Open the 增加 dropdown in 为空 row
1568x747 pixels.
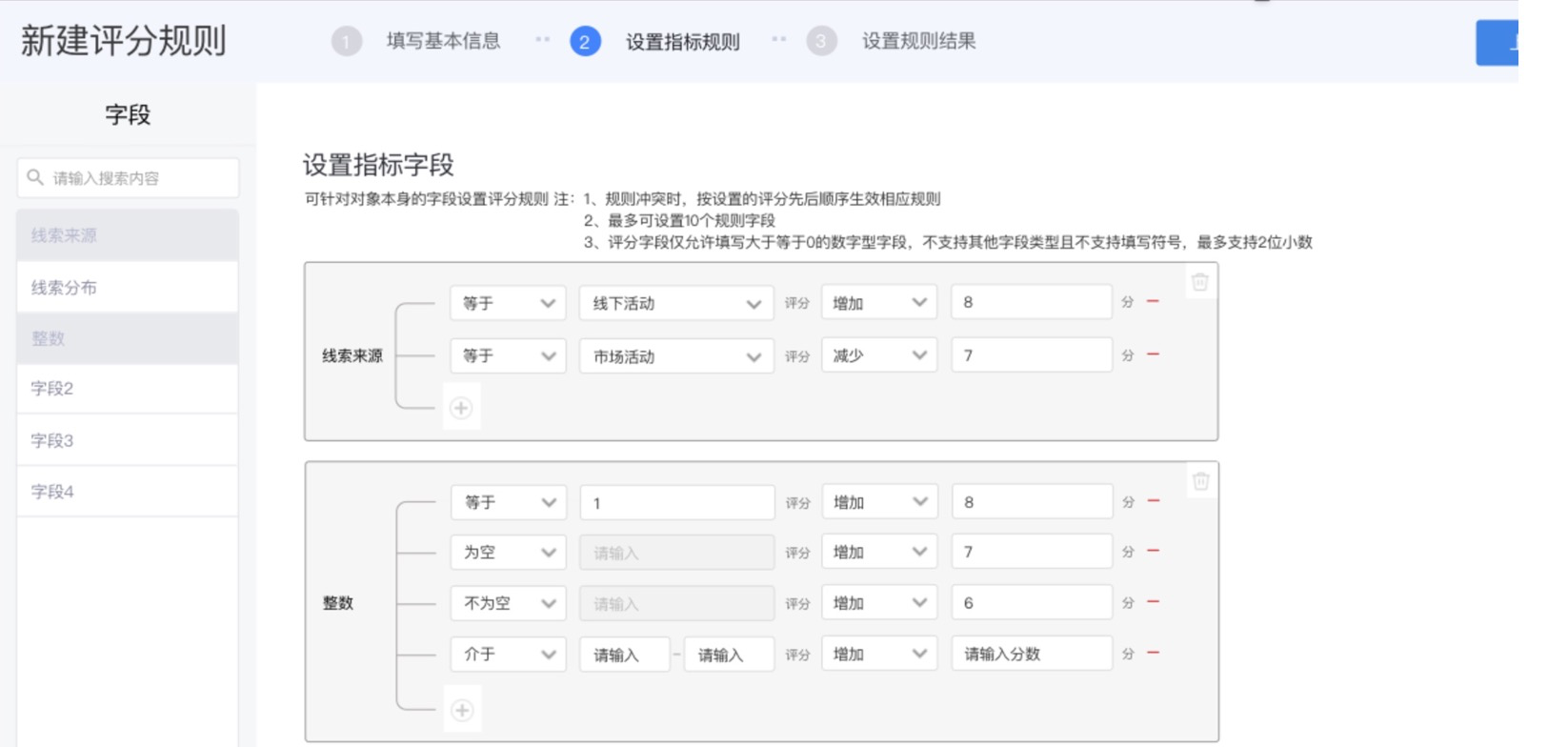[879, 552]
